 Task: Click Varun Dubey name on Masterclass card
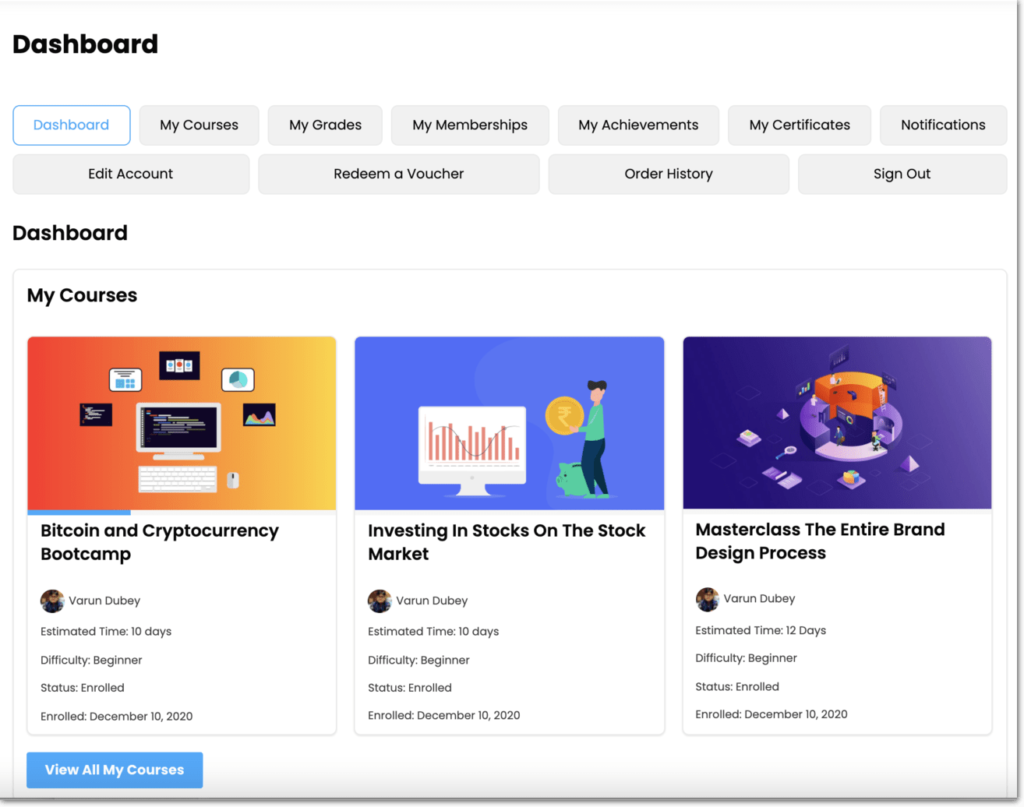[760, 599]
